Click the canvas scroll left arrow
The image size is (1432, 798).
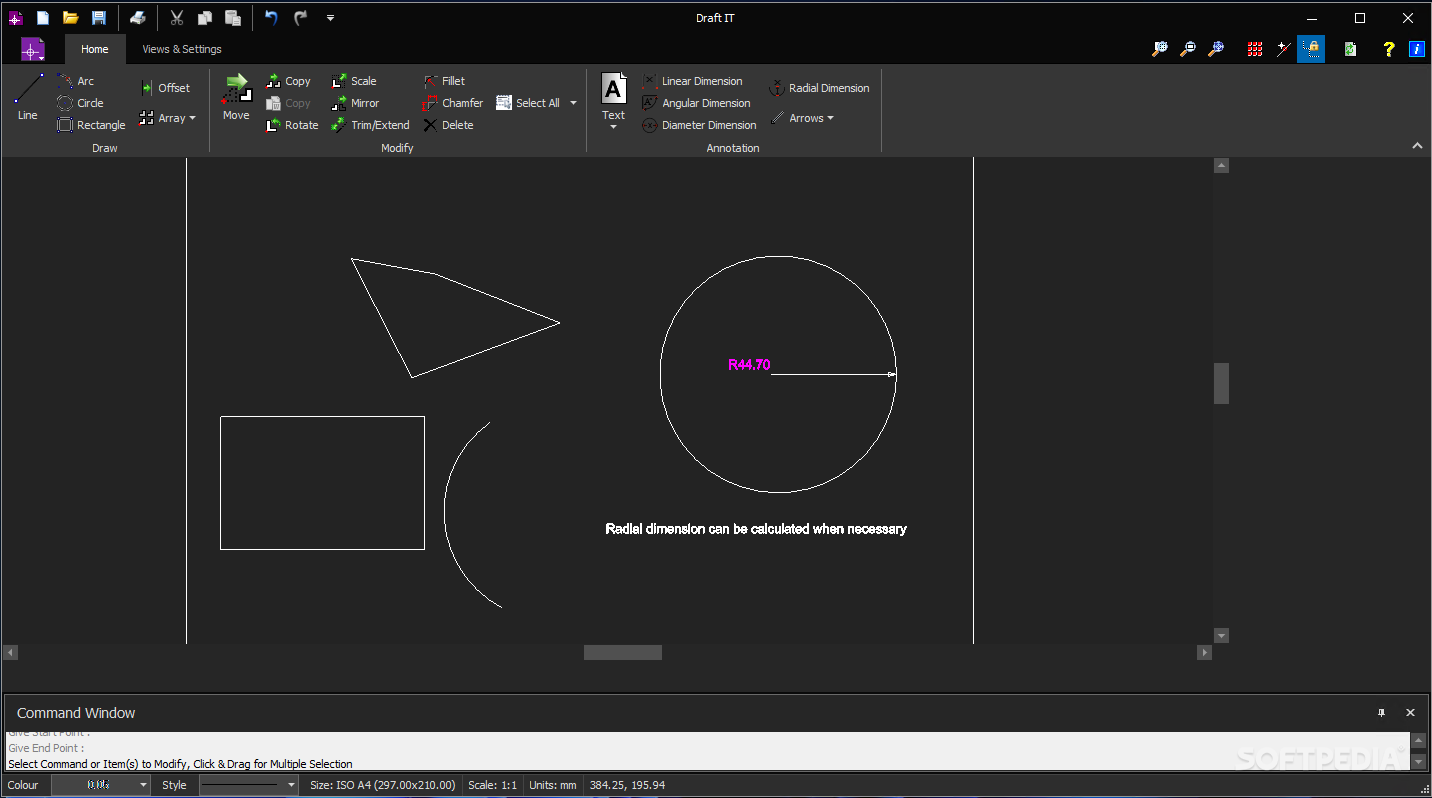tap(11, 652)
